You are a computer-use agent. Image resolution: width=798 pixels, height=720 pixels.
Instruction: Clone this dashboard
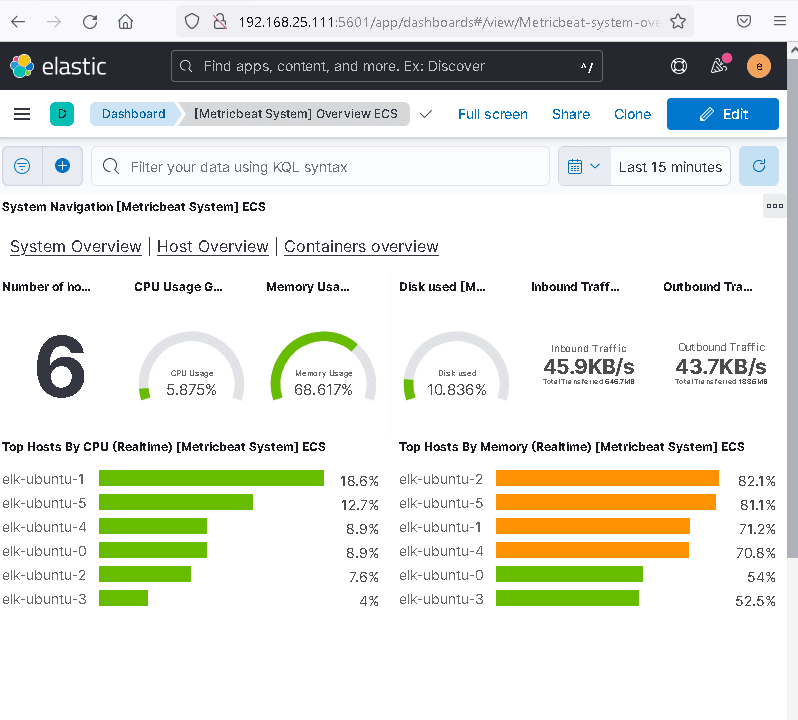(x=632, y=114)
